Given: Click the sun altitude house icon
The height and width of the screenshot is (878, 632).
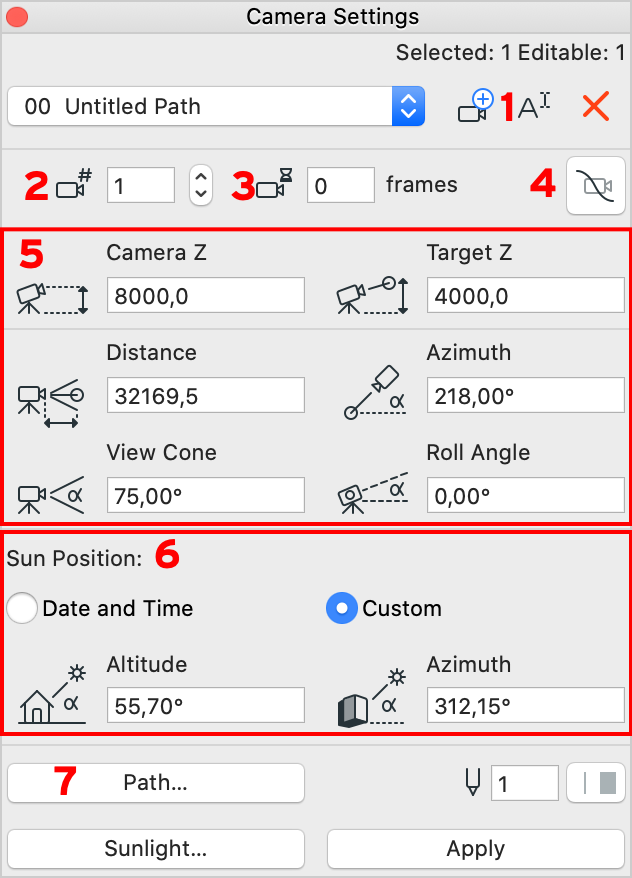Looking at the screenshot, I should pyautogui.click(x=52, y=695).
